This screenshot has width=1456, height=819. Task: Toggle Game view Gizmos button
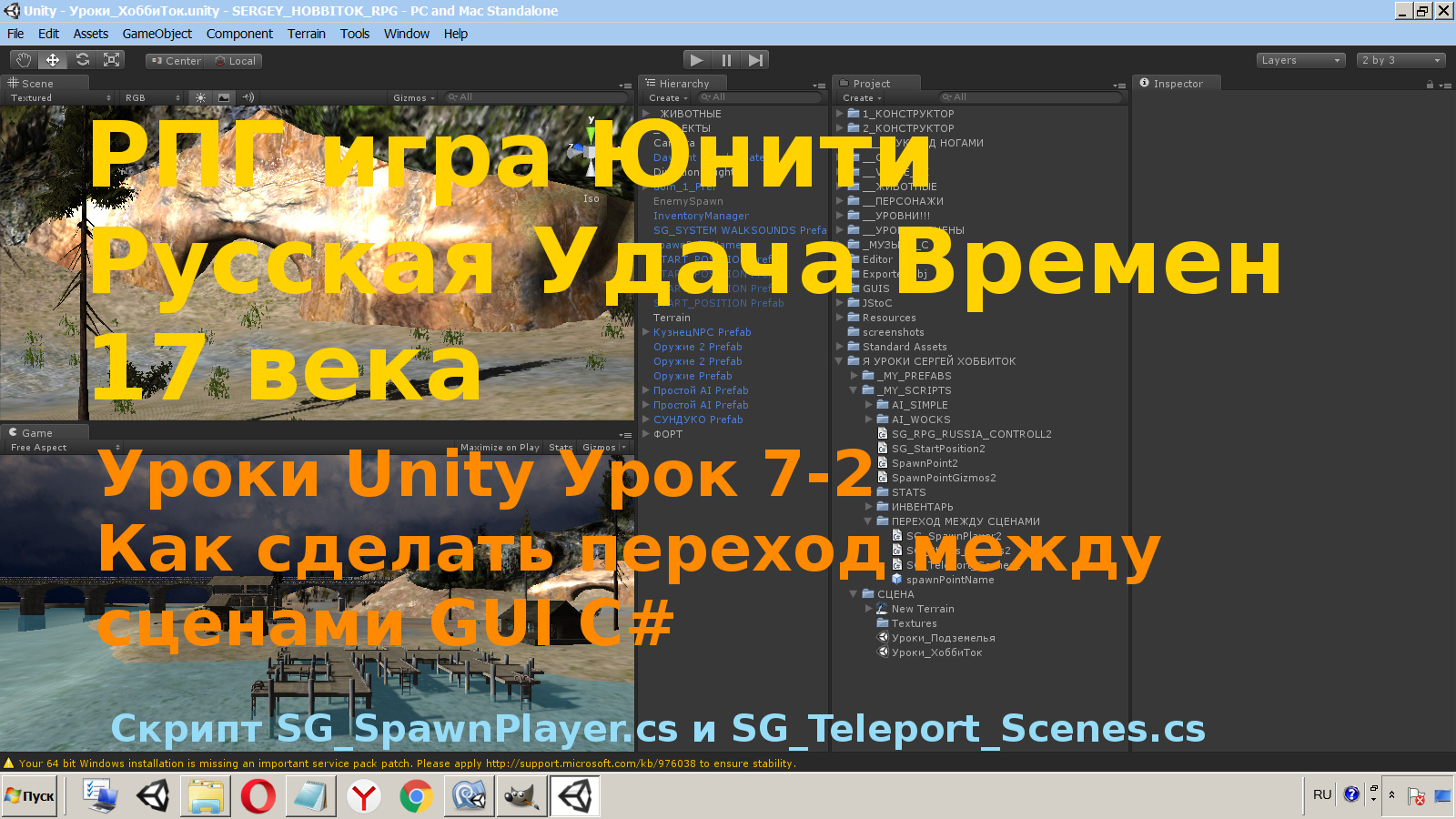pos(603,447)
